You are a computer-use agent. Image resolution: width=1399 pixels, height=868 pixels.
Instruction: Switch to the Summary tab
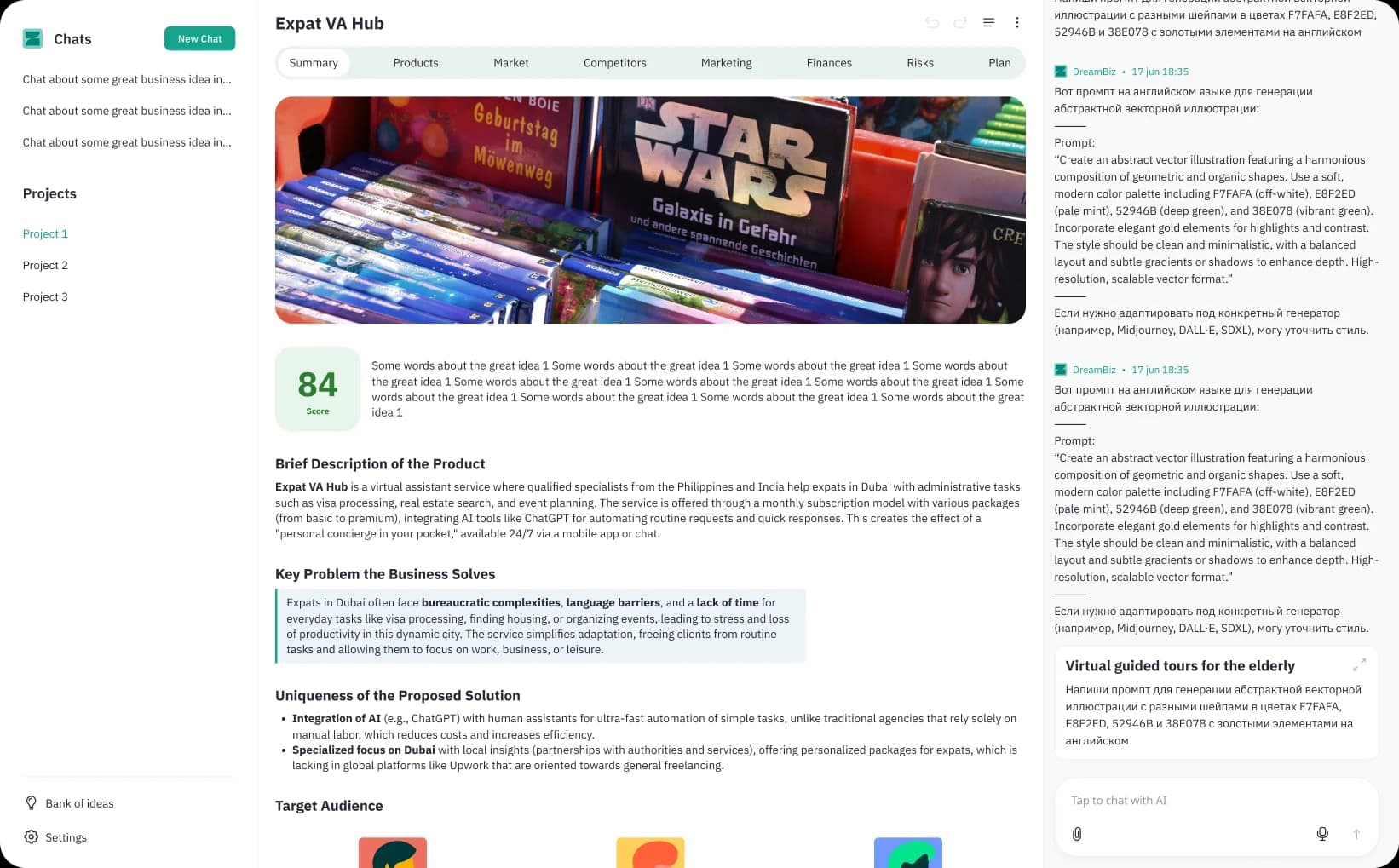point(314,63)
